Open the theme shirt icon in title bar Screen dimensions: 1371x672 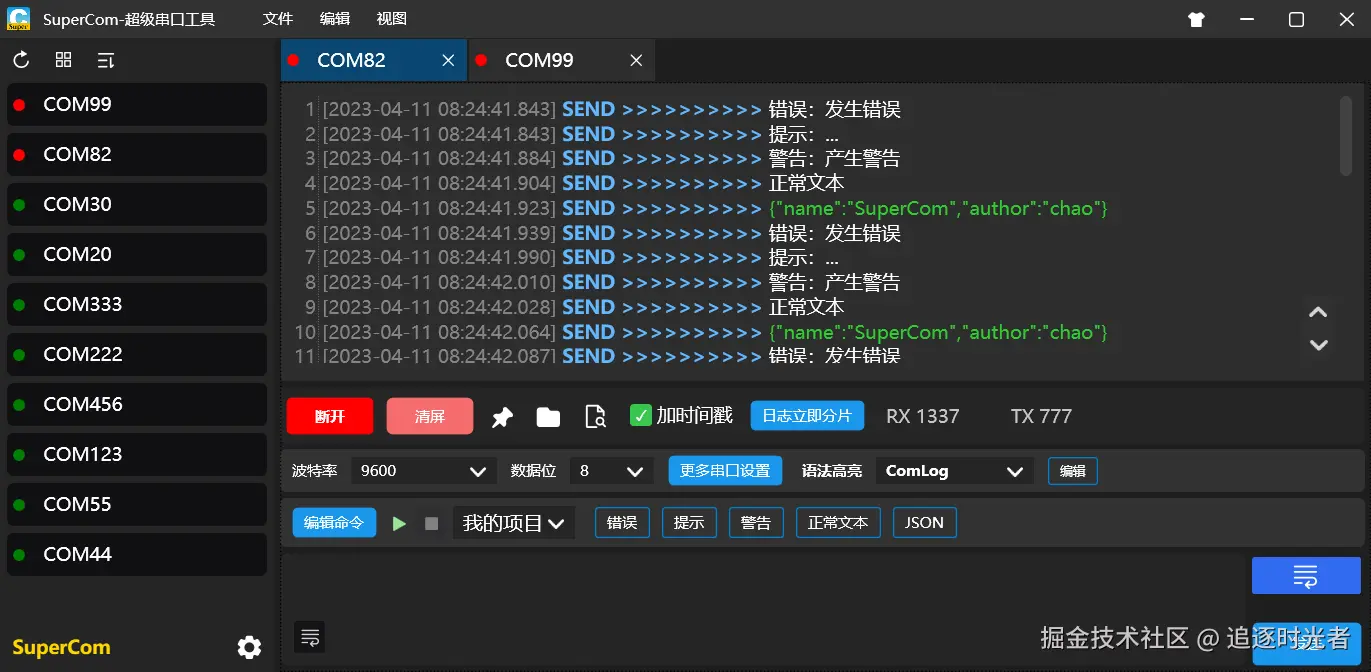[1196, 19]
